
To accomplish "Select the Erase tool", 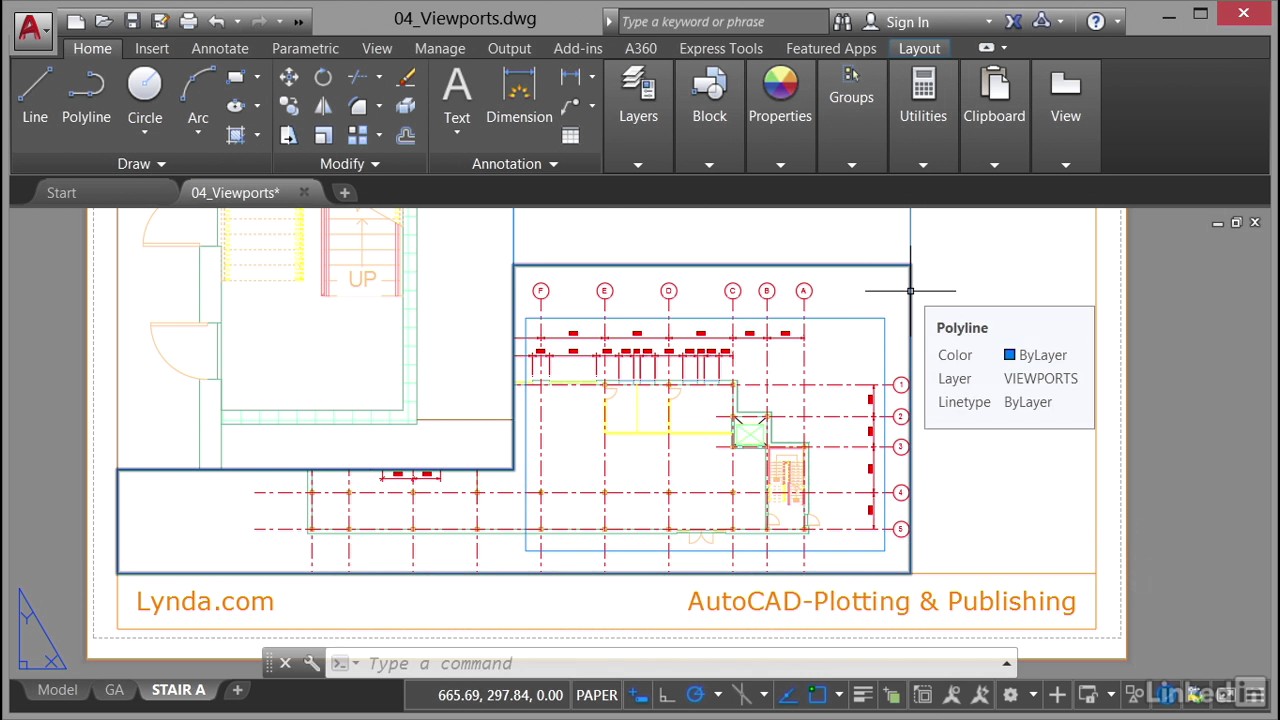I will [x=405, y=77].
